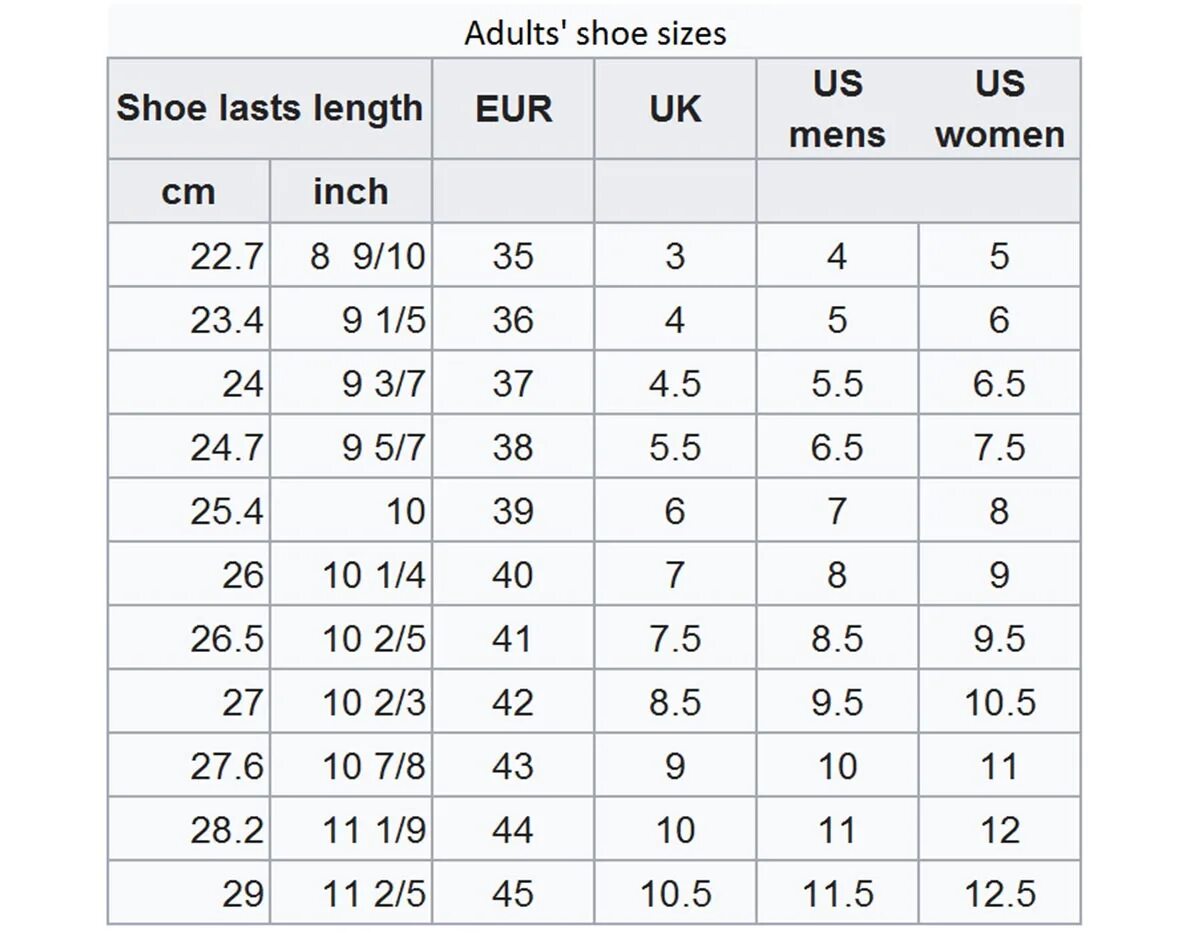The image size is (1200, 937).
Task: Click the EUR size 45 cell
Action: 513,893
